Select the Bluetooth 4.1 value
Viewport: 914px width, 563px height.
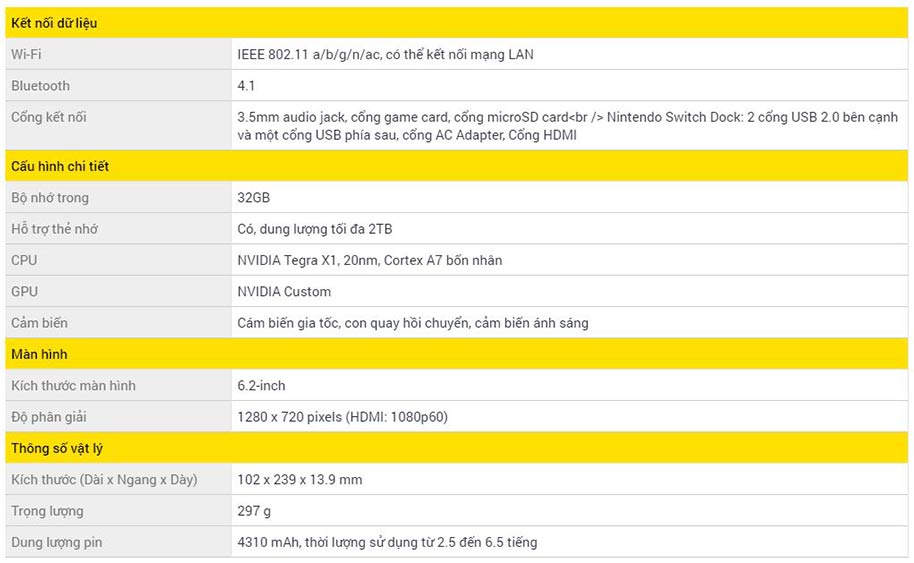pos(248,86)
